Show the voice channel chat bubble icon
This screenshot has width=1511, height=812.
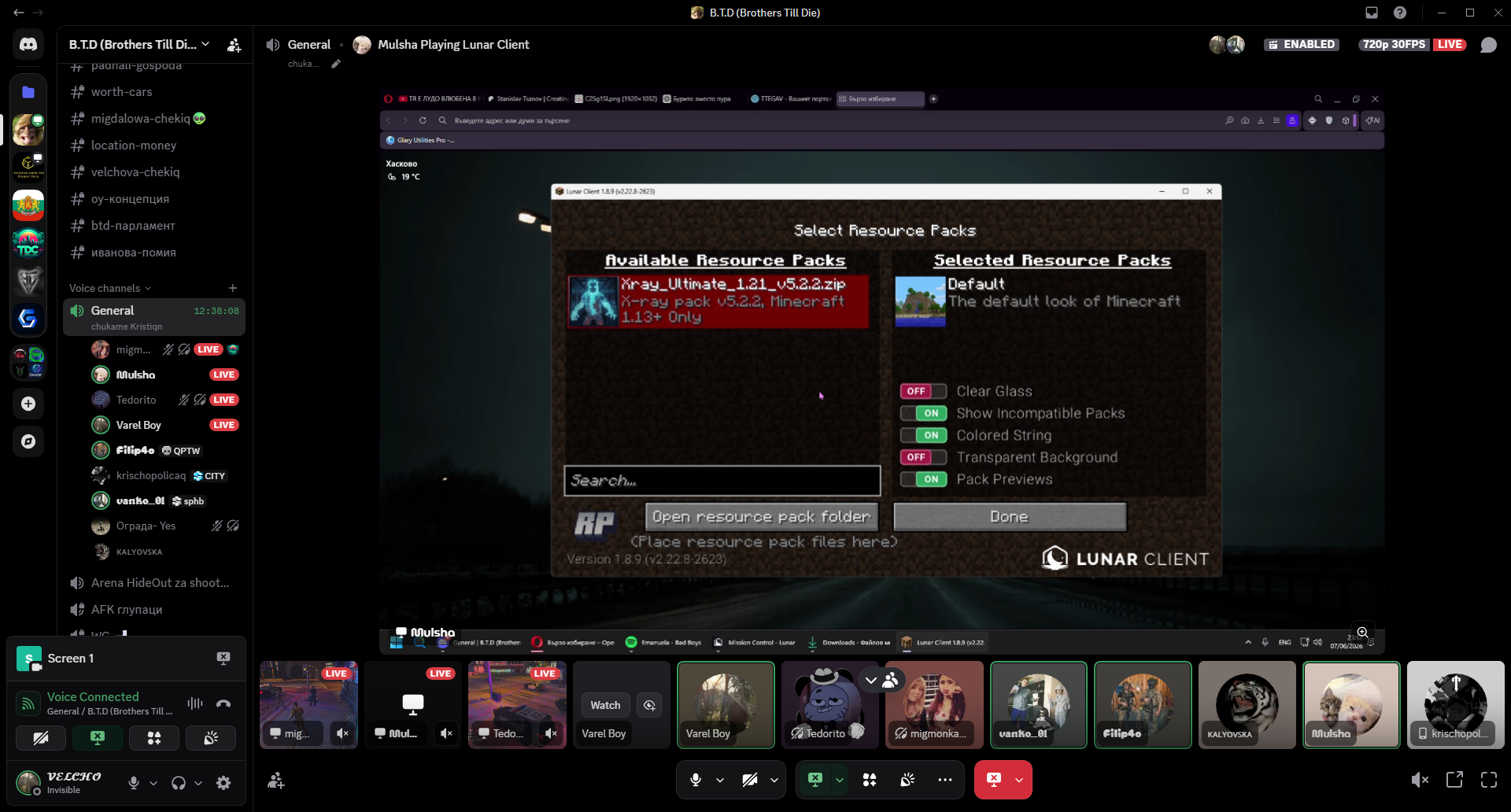pos(1488,45)
